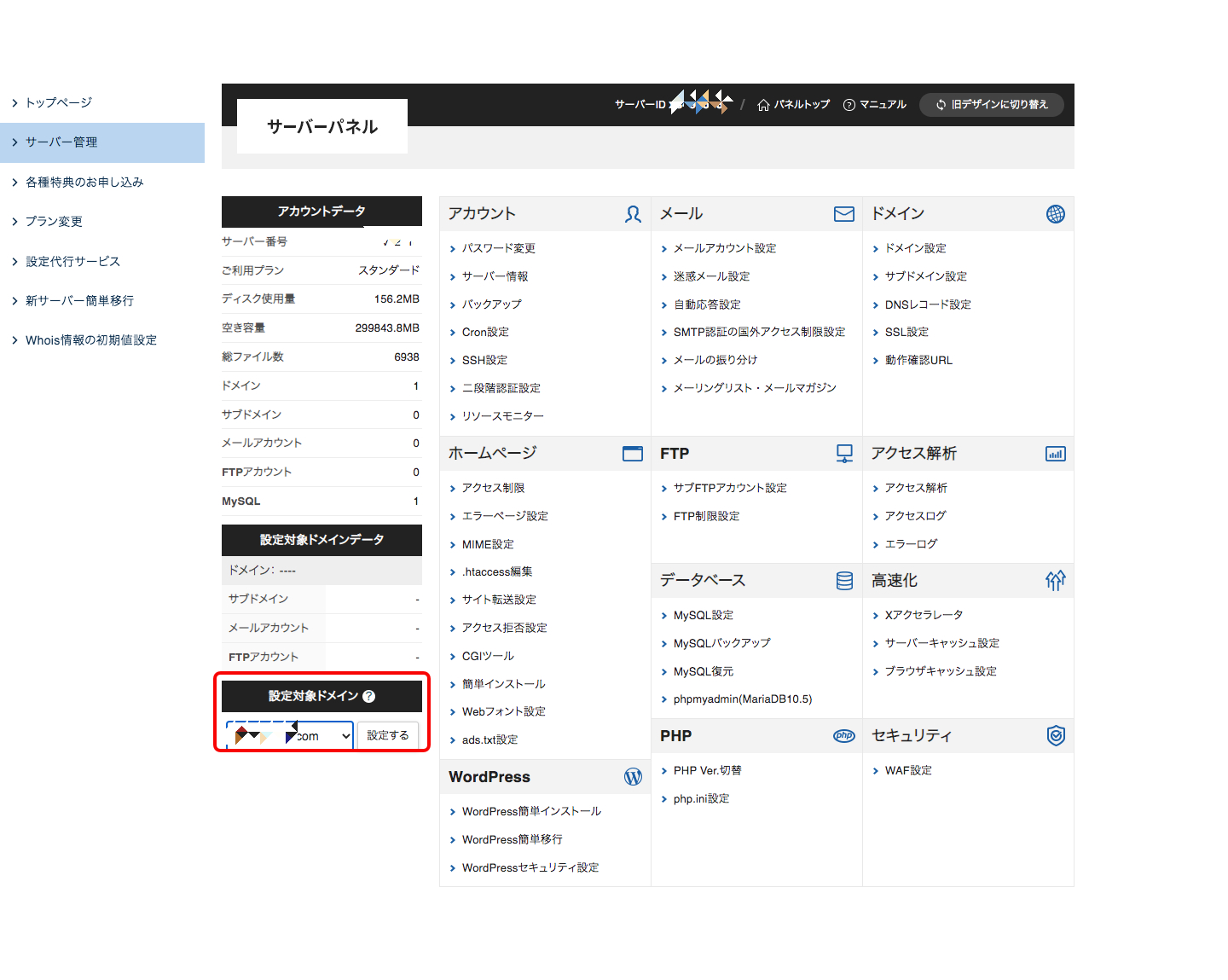Click the access analysis chart icon
This screenshot has height=980, width=1228.
click(1055, 454)
